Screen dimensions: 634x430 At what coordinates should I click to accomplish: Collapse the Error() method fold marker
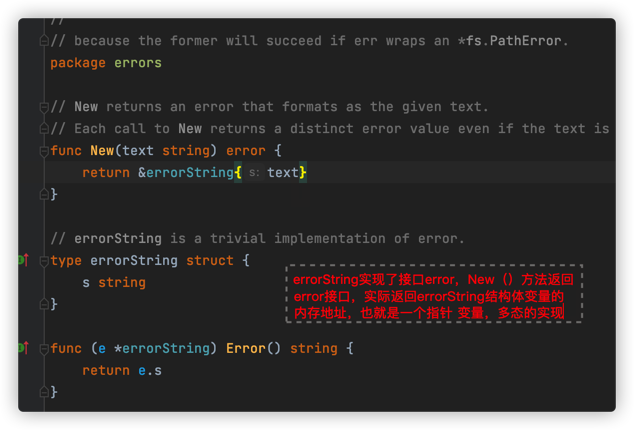tap(44, 349)
